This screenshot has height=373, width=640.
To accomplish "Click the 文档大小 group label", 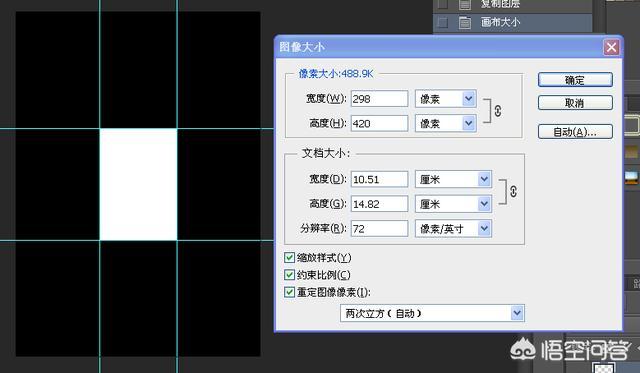I will coord(325,153).
